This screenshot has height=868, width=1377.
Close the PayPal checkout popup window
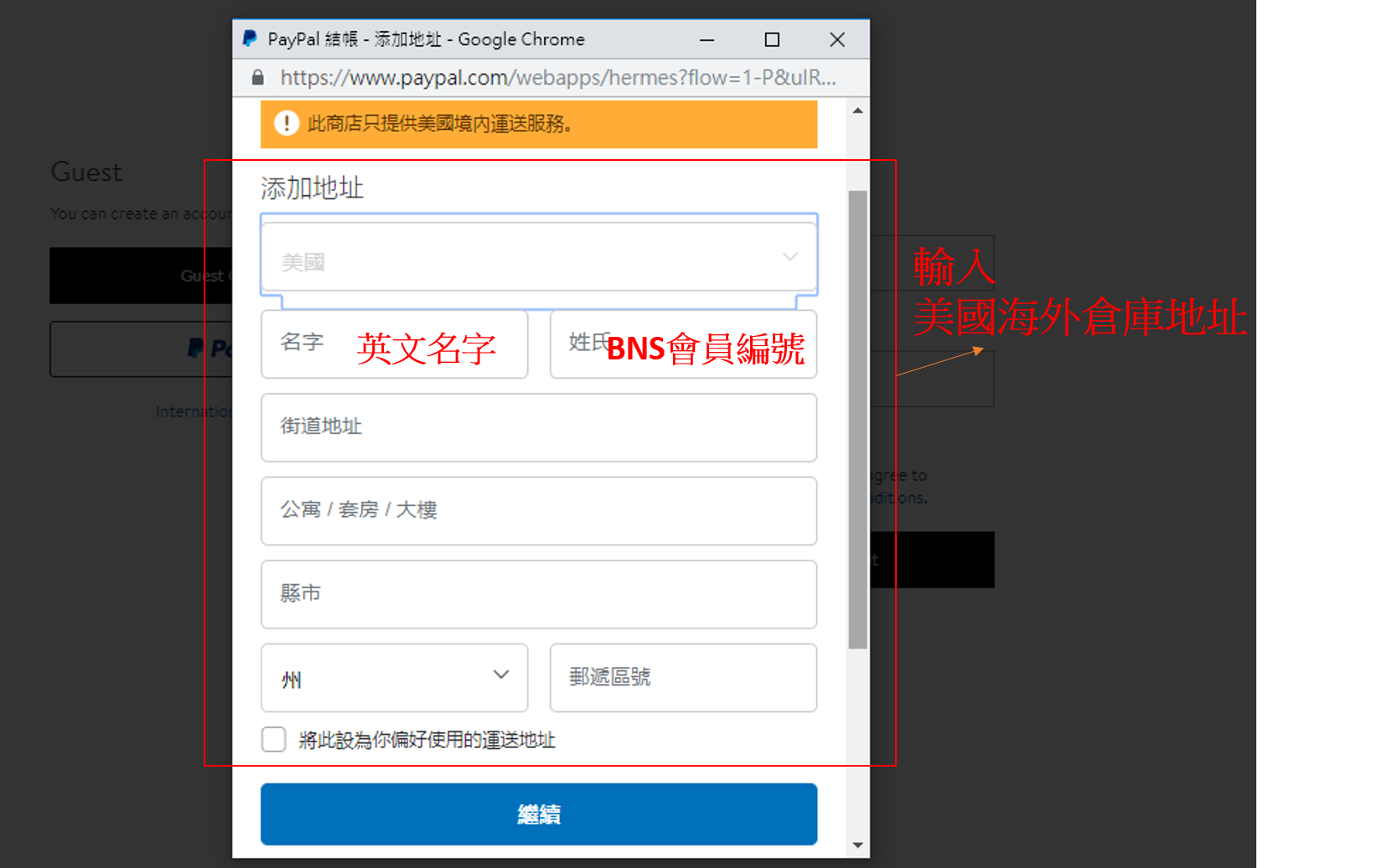[x=836, y=39]
